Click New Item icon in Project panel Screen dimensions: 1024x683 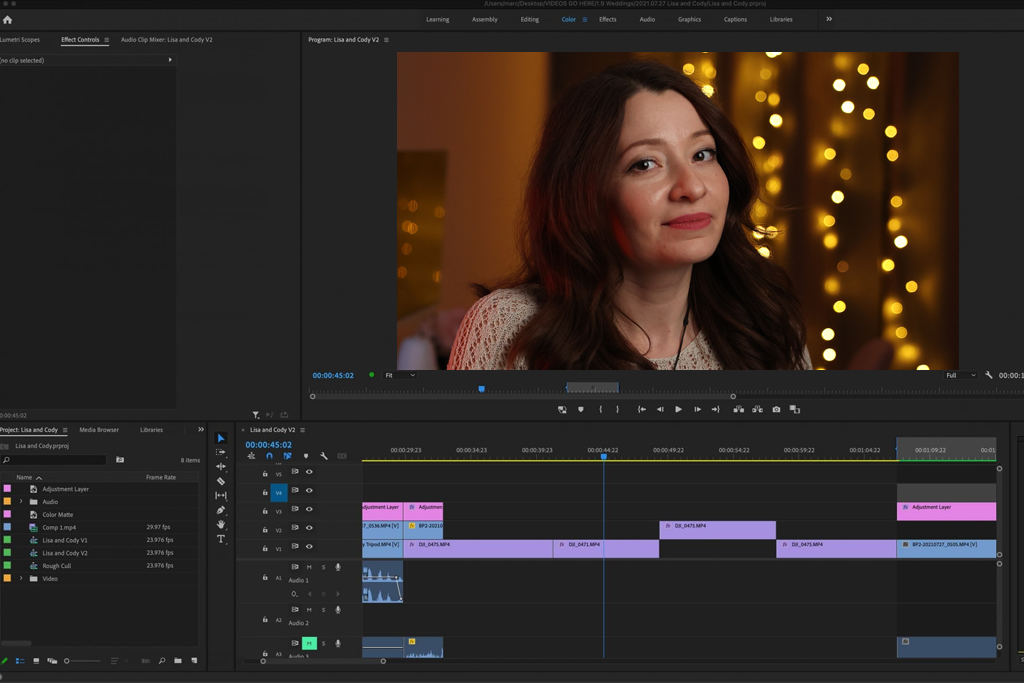coord(194,661)
